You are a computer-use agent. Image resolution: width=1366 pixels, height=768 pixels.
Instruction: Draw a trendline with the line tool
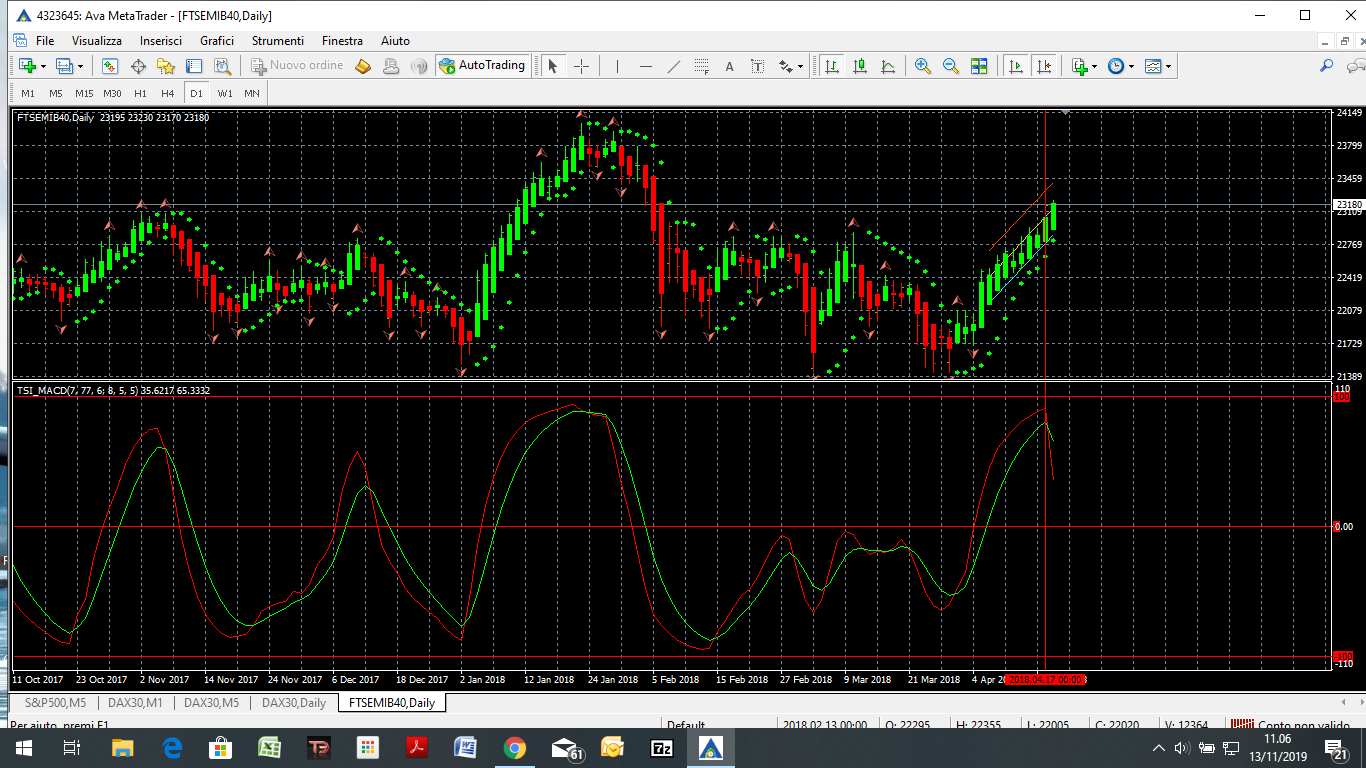[673, 66]
